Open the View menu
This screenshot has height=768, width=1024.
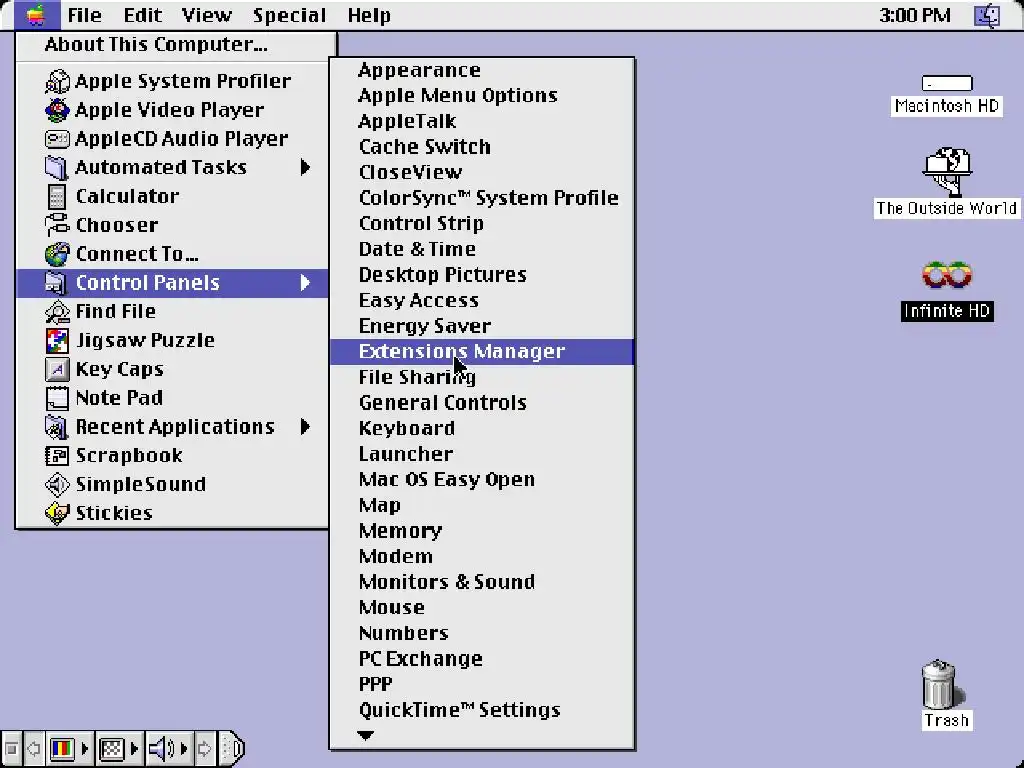pyautogui.click(x=206, y=15)
